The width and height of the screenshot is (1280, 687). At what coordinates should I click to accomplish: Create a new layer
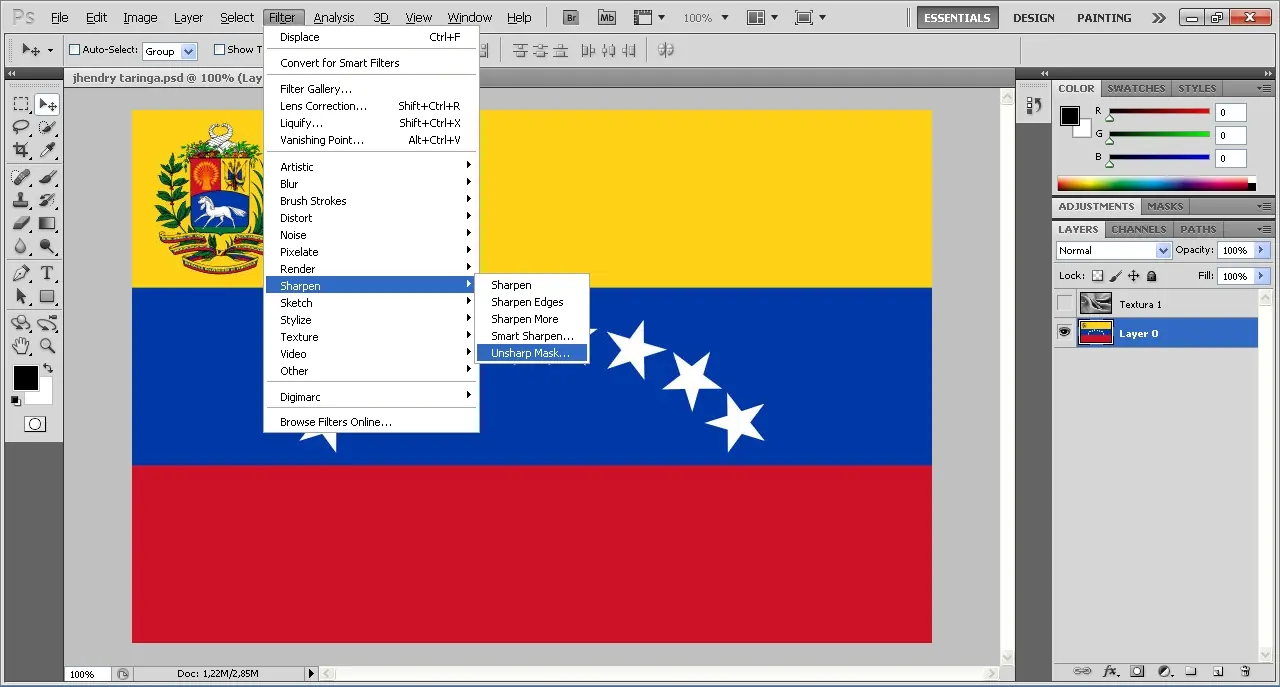pos(1218,671)
